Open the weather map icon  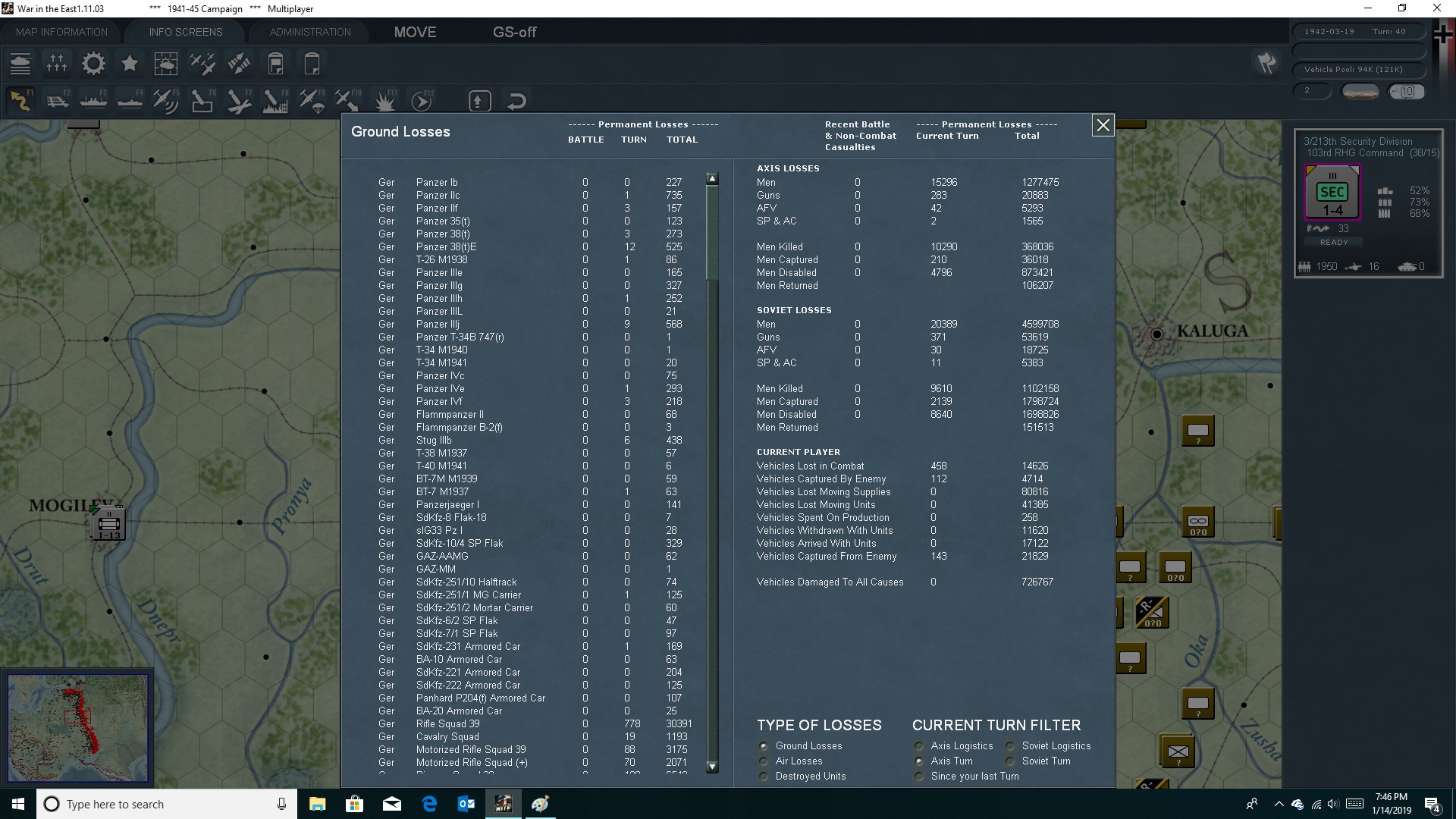tap(166, 64)
